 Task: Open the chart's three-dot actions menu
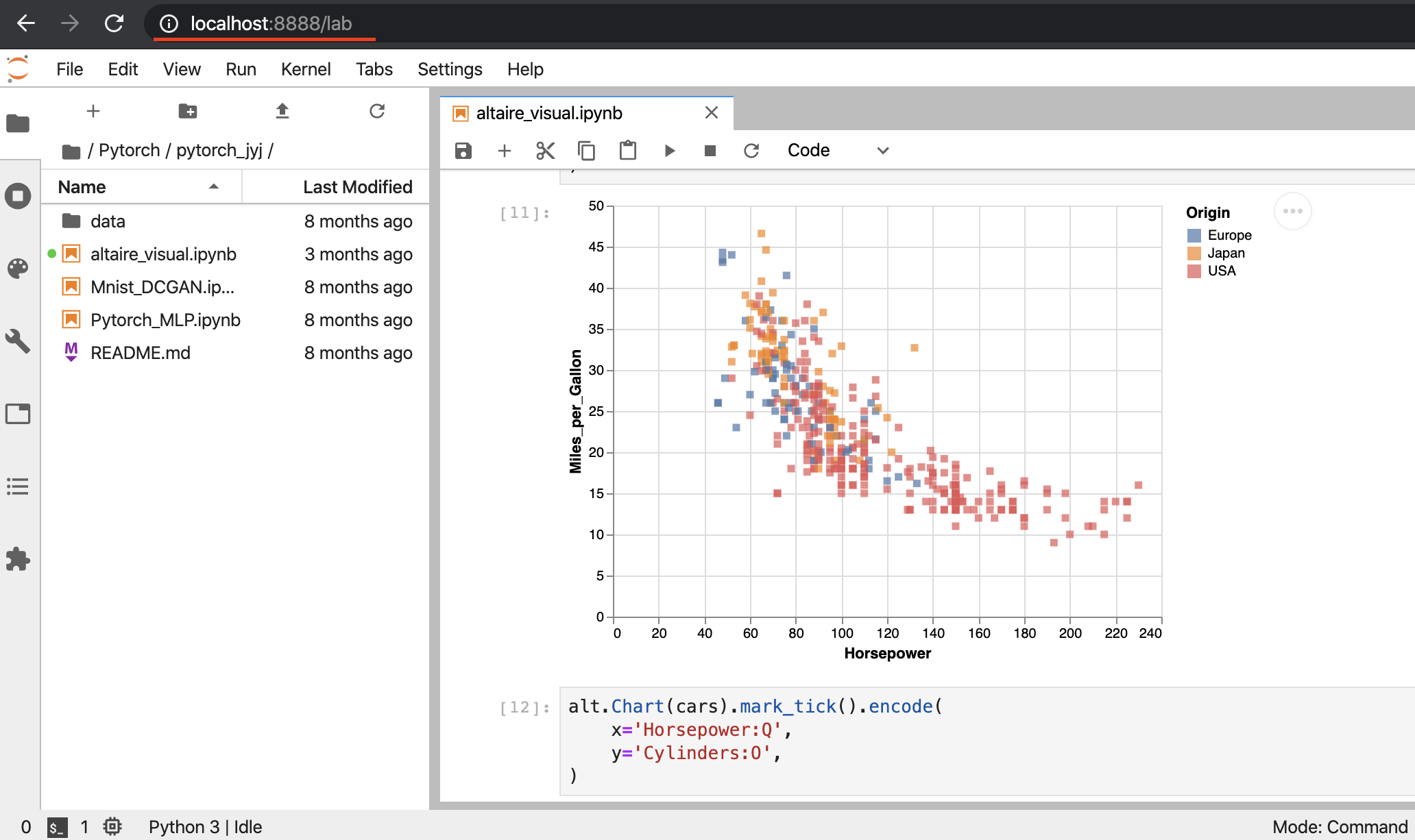1292,211
